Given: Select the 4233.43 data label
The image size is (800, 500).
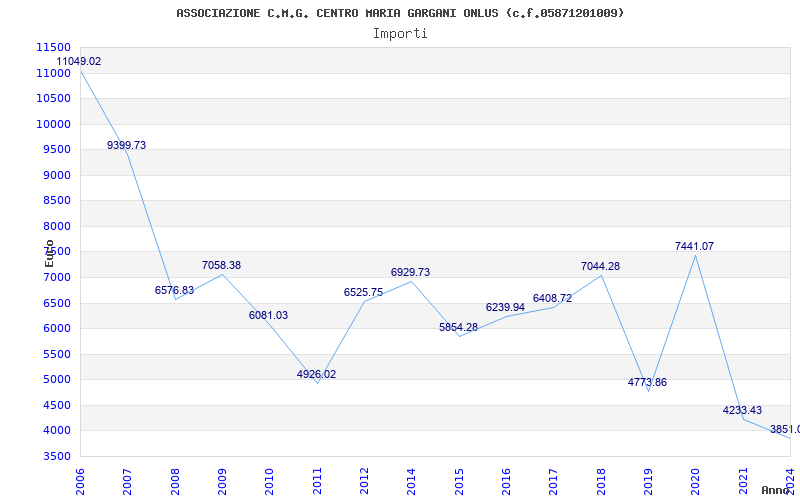Looking at the screenshot, I should (x=742, y=410).
